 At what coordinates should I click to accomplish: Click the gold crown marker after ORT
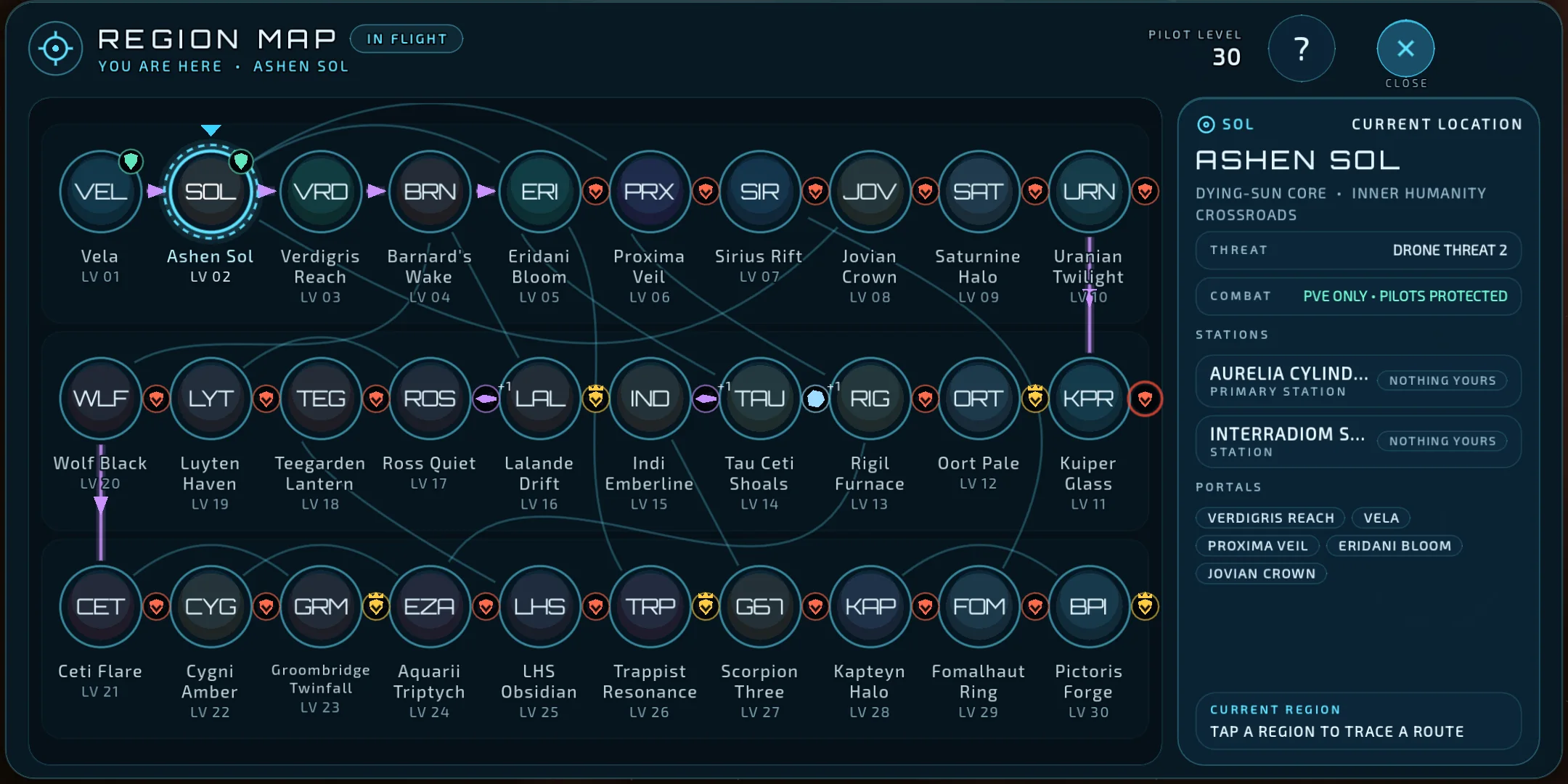coord(1035,399)
